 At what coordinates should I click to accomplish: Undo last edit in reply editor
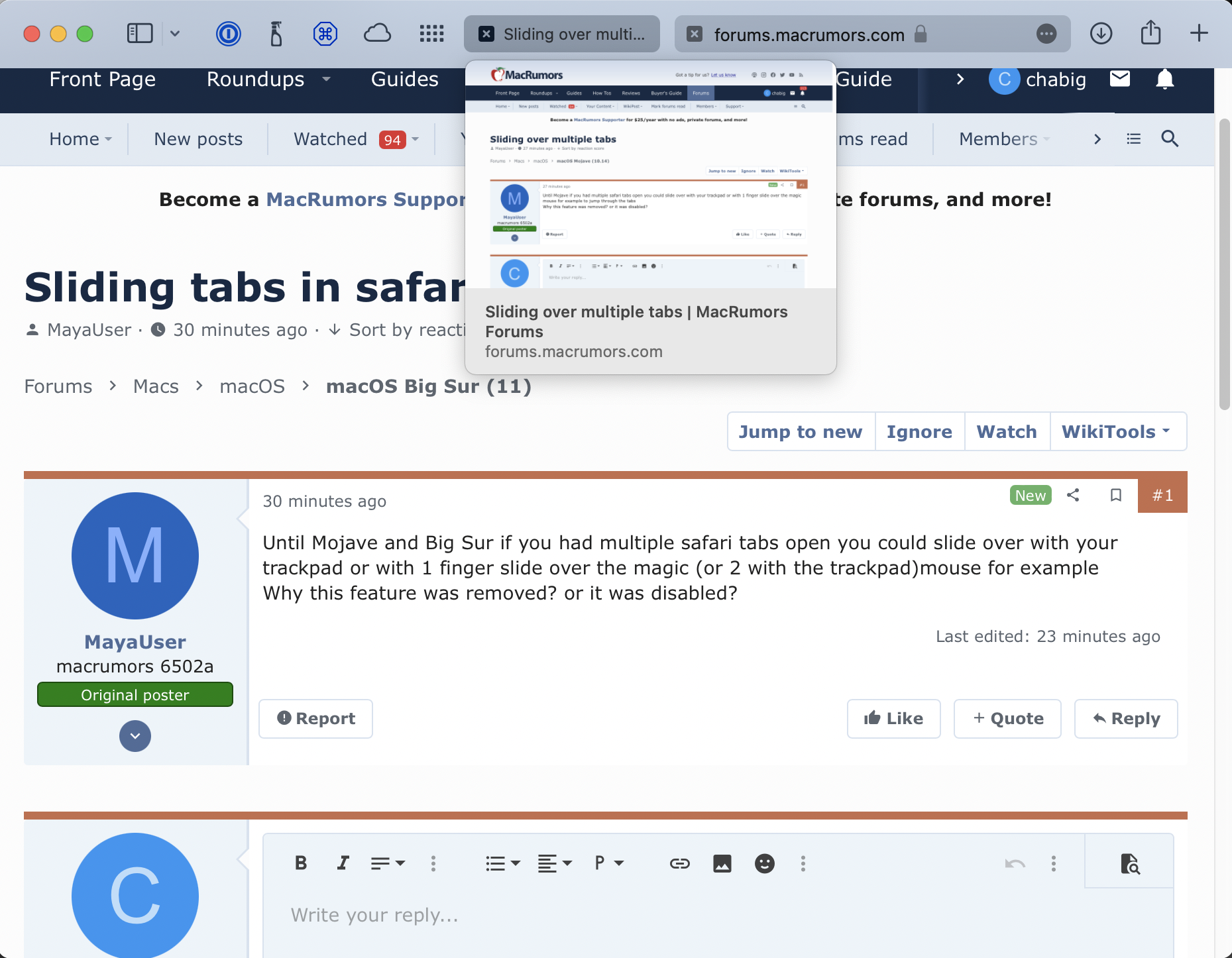click(1015, 863)
